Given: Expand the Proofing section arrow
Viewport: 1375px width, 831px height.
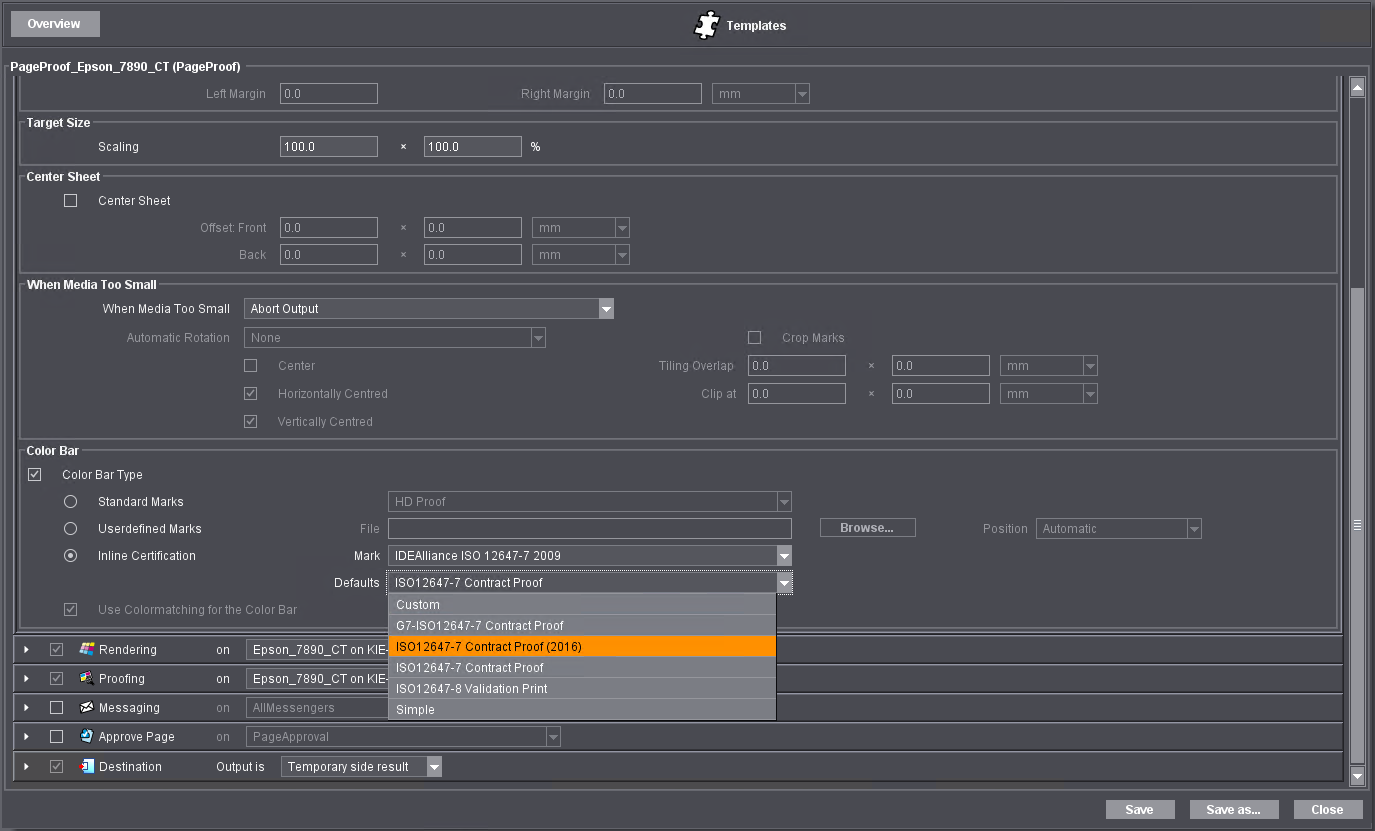Looking at the screenshot, I should [x=27, y=678].
